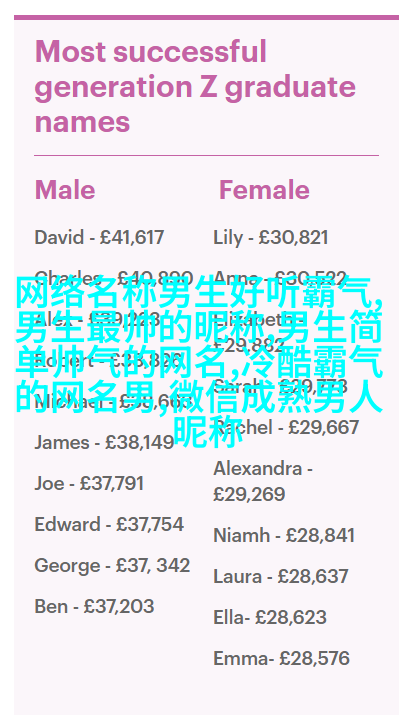
Task: Click the Rachel - £29,667 entry
Action: [x=286, y=427]
